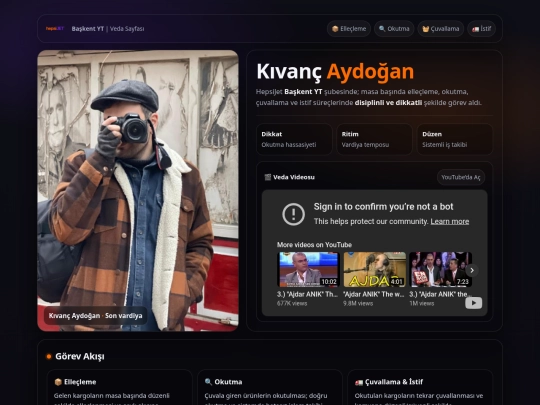Image resolution: width=540 pixels, height=405 pixels.
Task: Open the Okutma nav pill
Action: [x=394, y=29]
